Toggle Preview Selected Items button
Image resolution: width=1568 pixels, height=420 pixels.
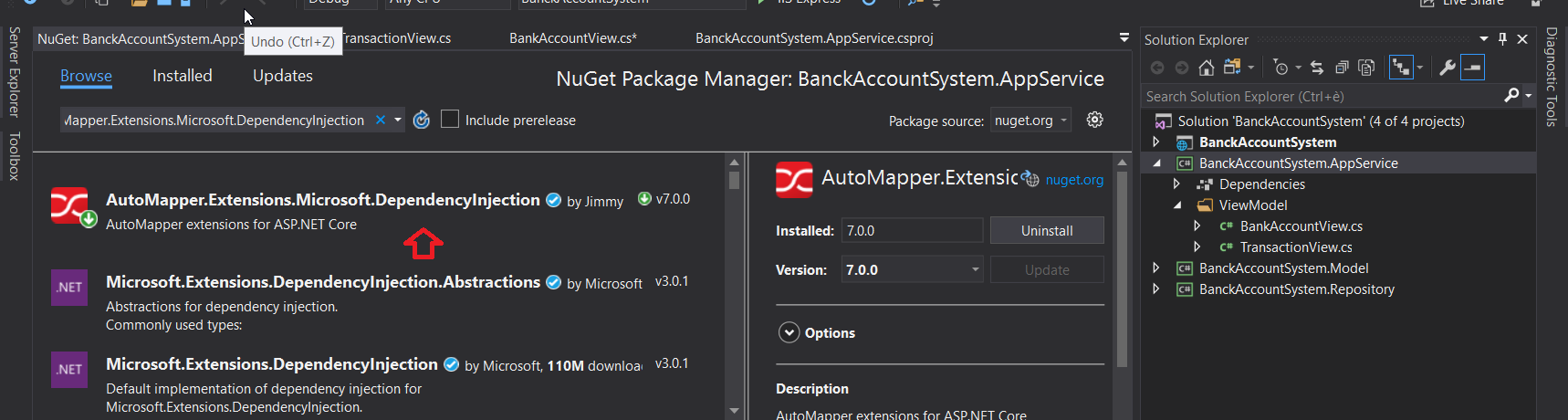1472,68
